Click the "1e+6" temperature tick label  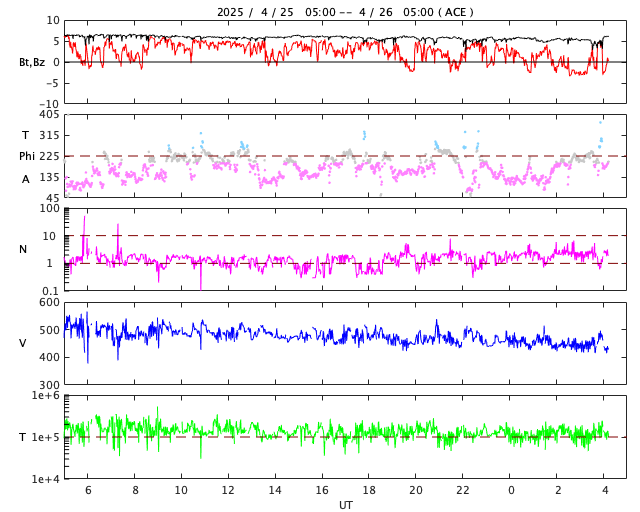(x=46, y=396)
